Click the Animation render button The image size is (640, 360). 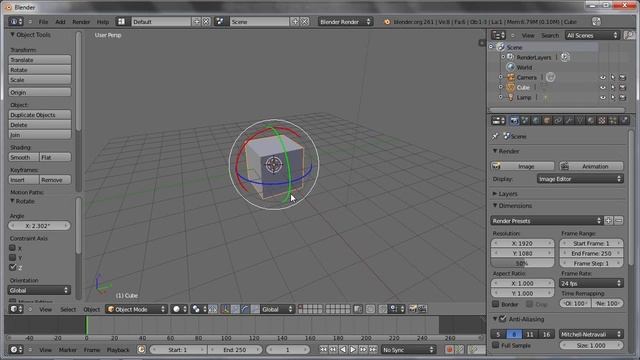[x=591, y=166]
